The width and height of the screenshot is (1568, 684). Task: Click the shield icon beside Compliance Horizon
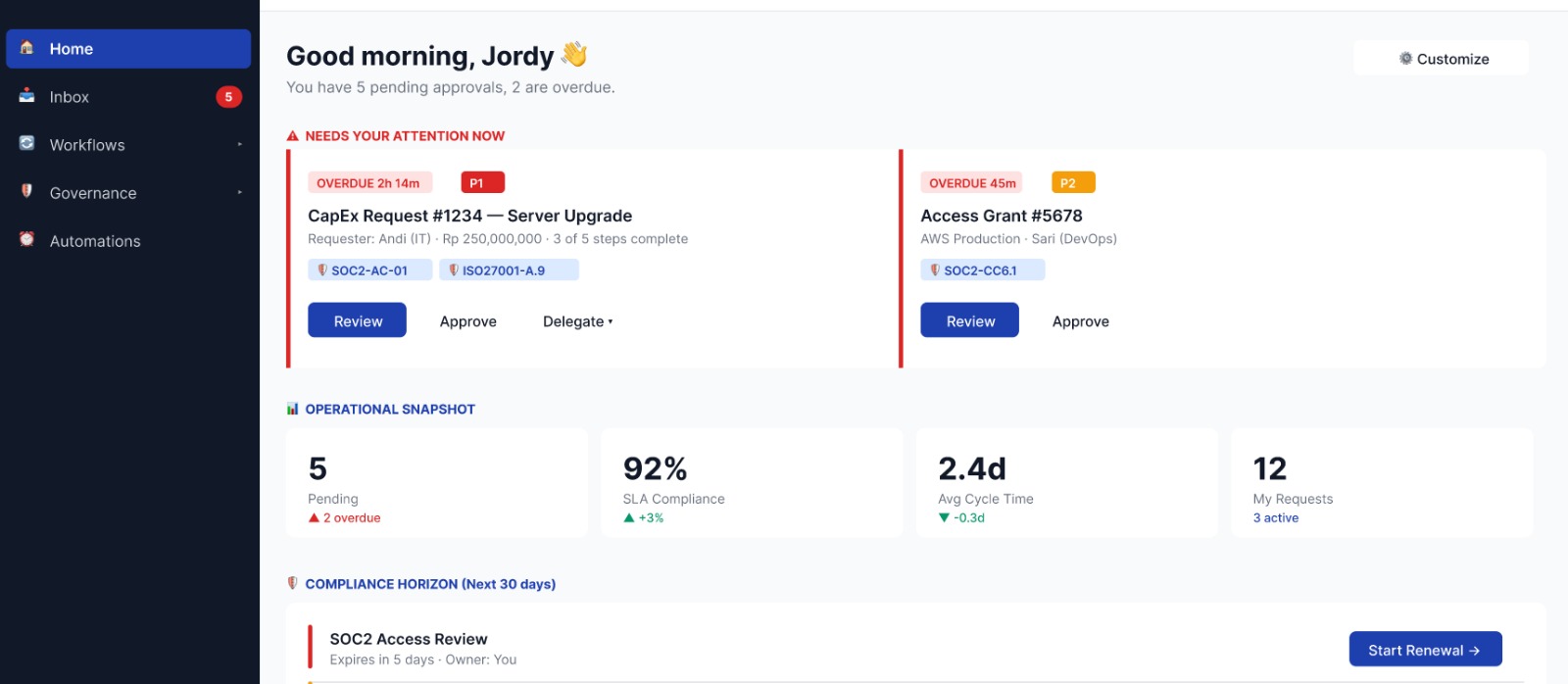click(x=292, y=583)
